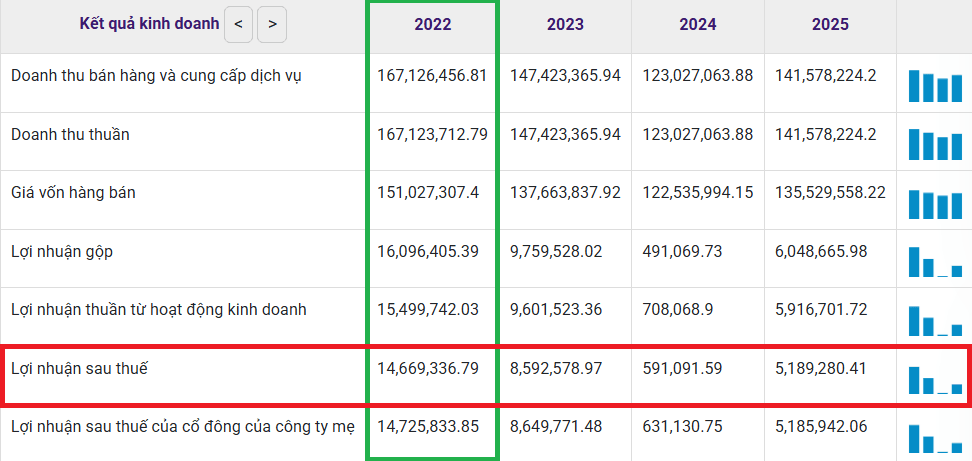Click Lợi nhuận sau thuế của cổ đông công ty mẹ
The height and width of the screenshot is (461, 972).
(183, 427)
